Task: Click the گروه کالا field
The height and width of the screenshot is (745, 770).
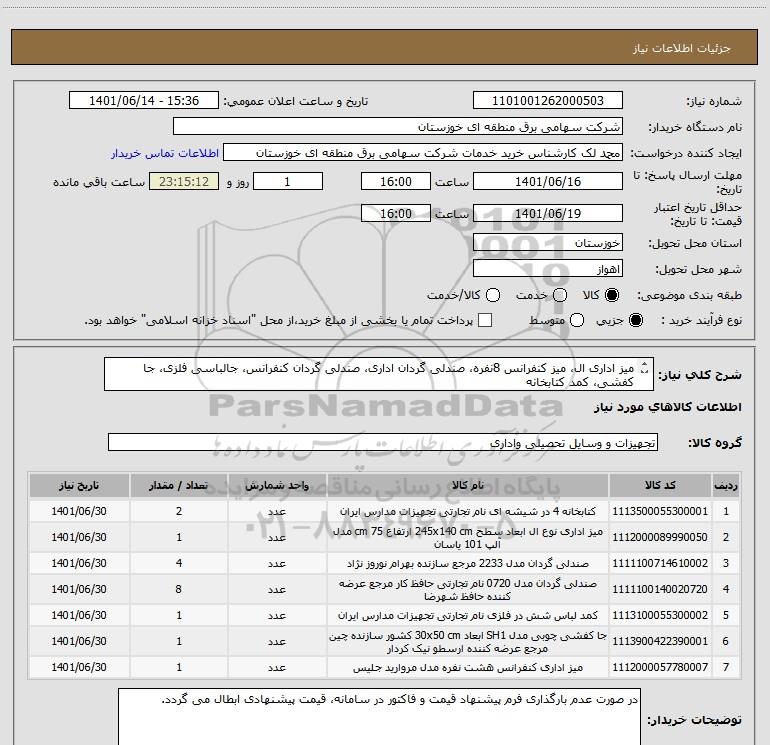Action: pyautogui.click(x=382, y=442)
